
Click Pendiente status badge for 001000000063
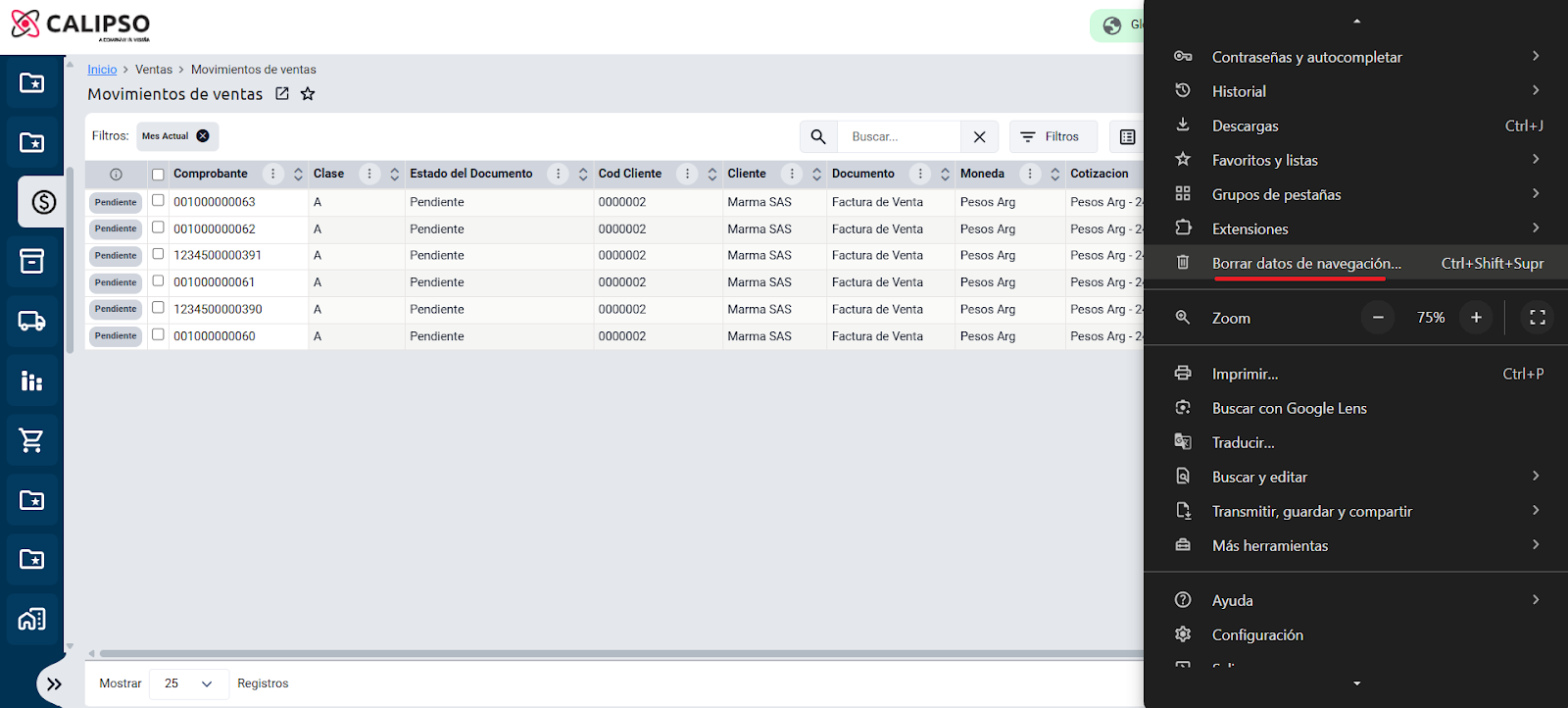coord(116,202)
